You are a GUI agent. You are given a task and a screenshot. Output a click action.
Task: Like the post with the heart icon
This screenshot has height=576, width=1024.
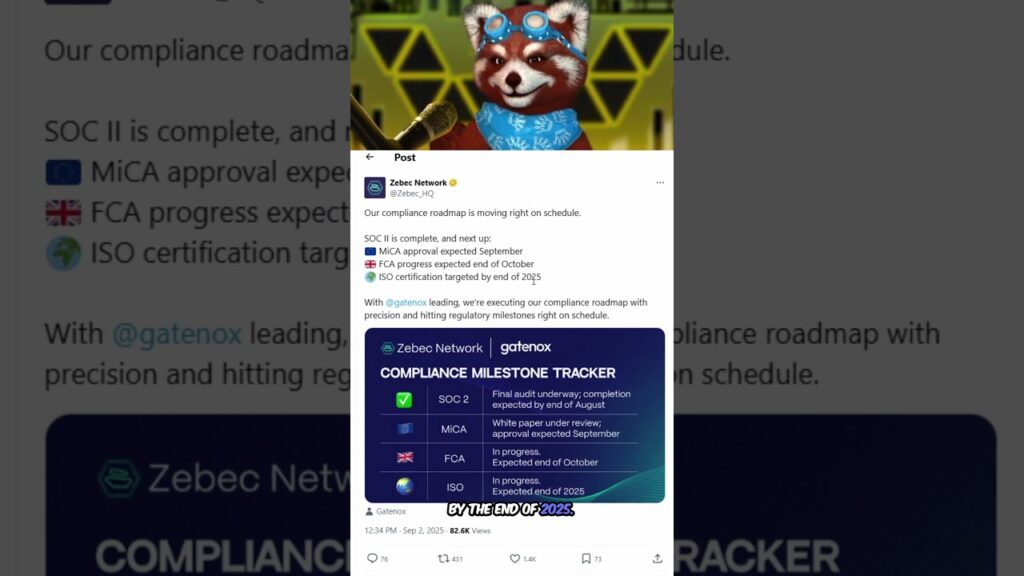point(515,558)
